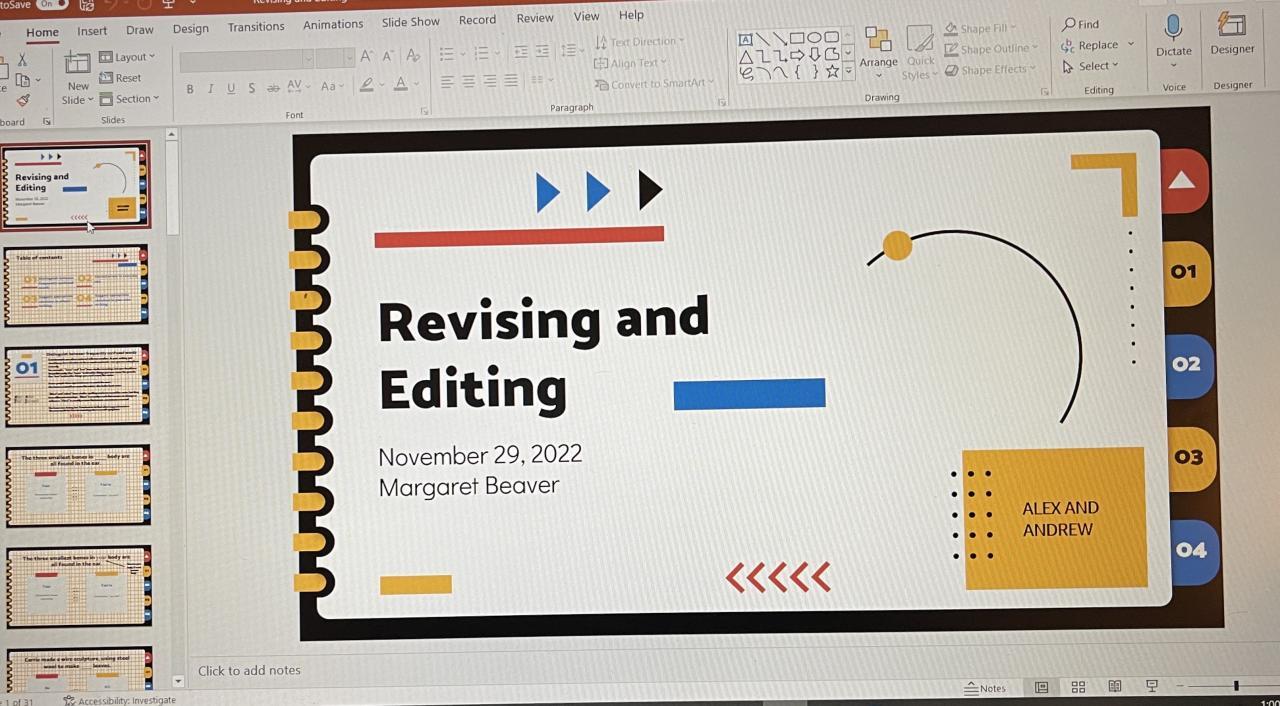Image resolution: width=1280 pixels, height=706 pixels.
Task: Click the text highlight color pen
Action: point(369,85)
